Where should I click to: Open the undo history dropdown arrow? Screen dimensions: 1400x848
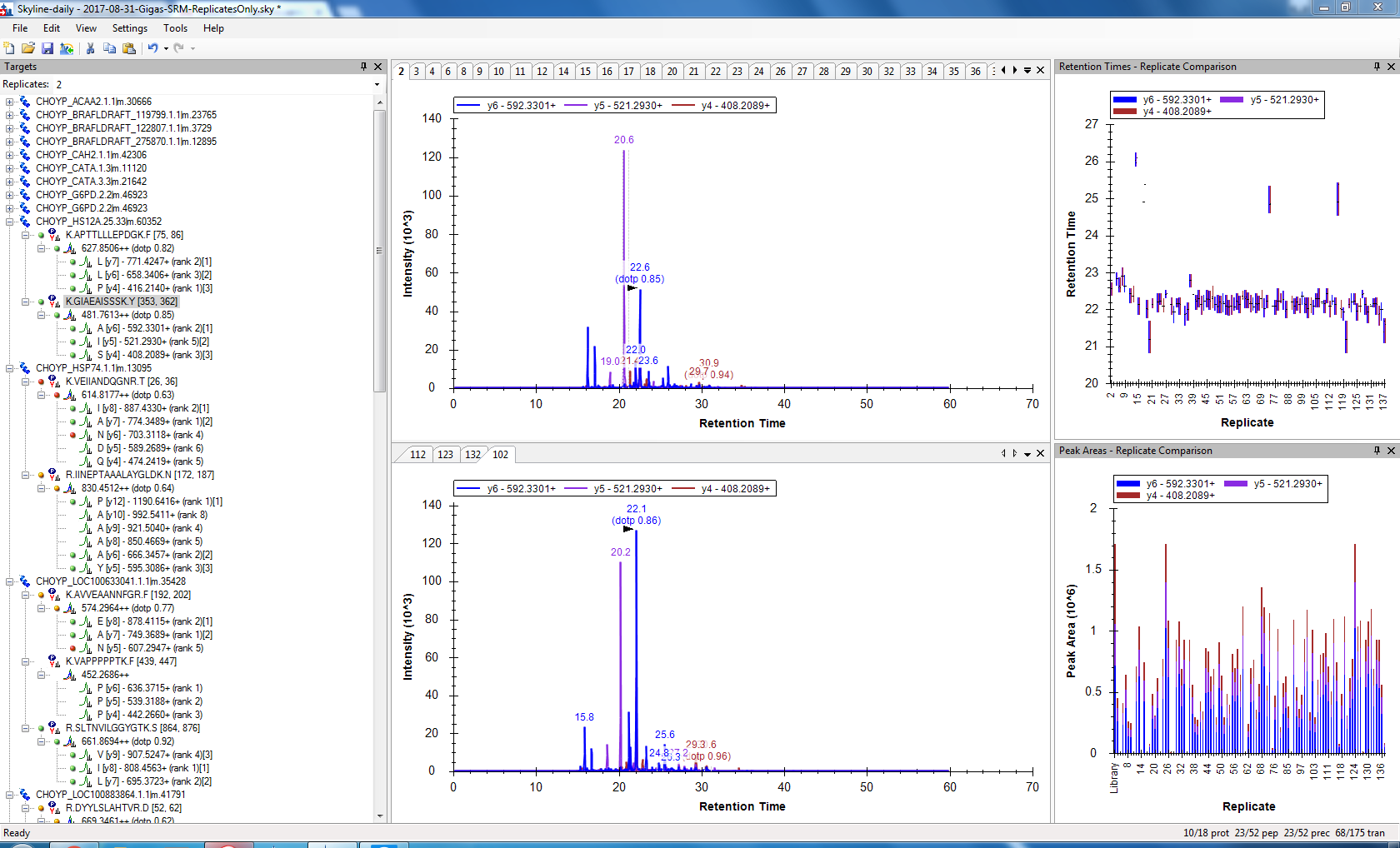[x=166, y=48]
